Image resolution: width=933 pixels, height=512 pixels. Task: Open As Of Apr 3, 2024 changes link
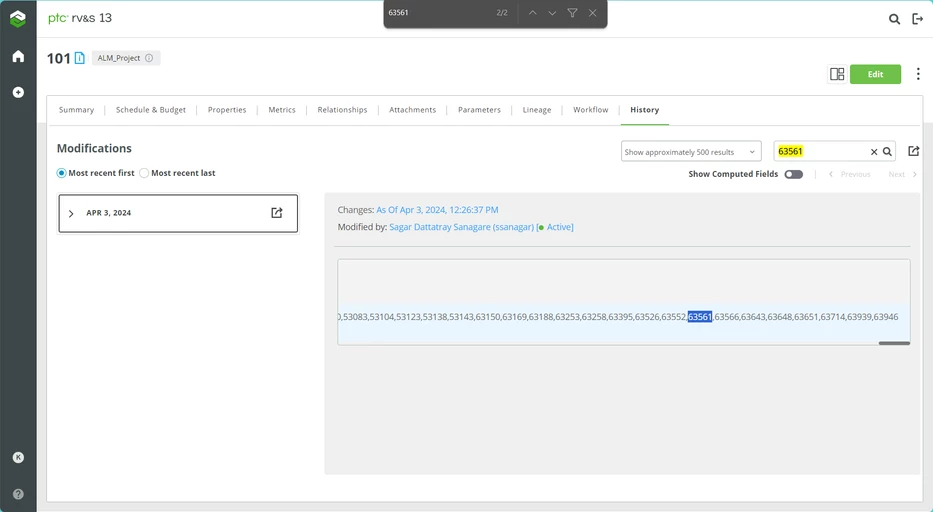437,210
